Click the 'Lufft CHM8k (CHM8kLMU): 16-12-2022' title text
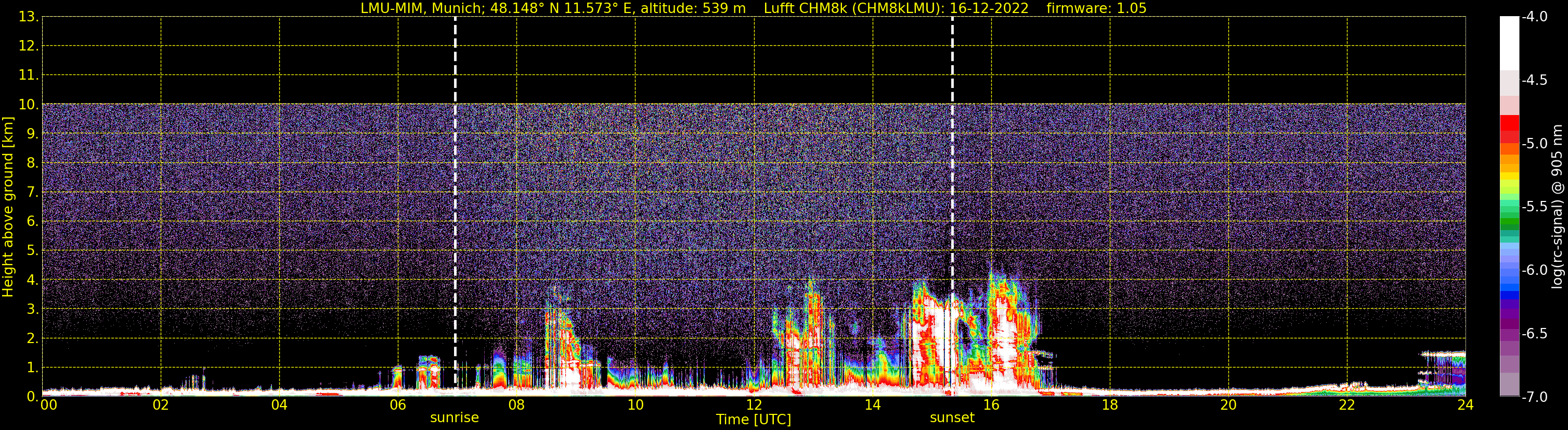This screenshot has width=1568, height=430. click(896, 8)
